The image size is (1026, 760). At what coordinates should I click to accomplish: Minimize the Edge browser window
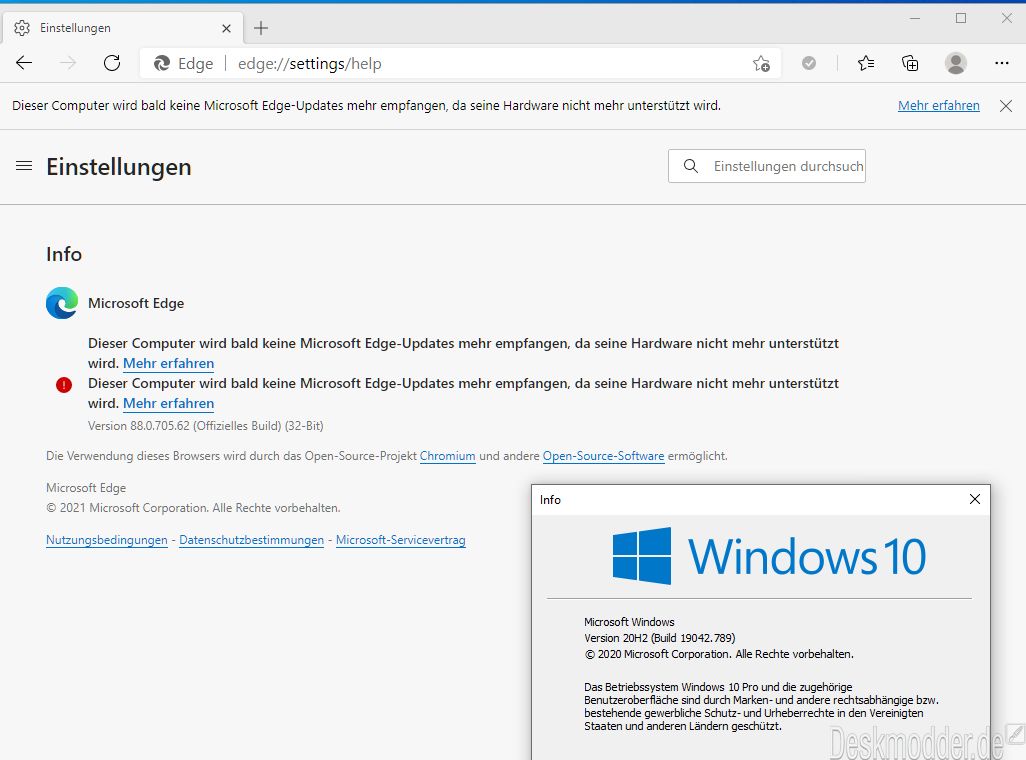tap(915, 18)
